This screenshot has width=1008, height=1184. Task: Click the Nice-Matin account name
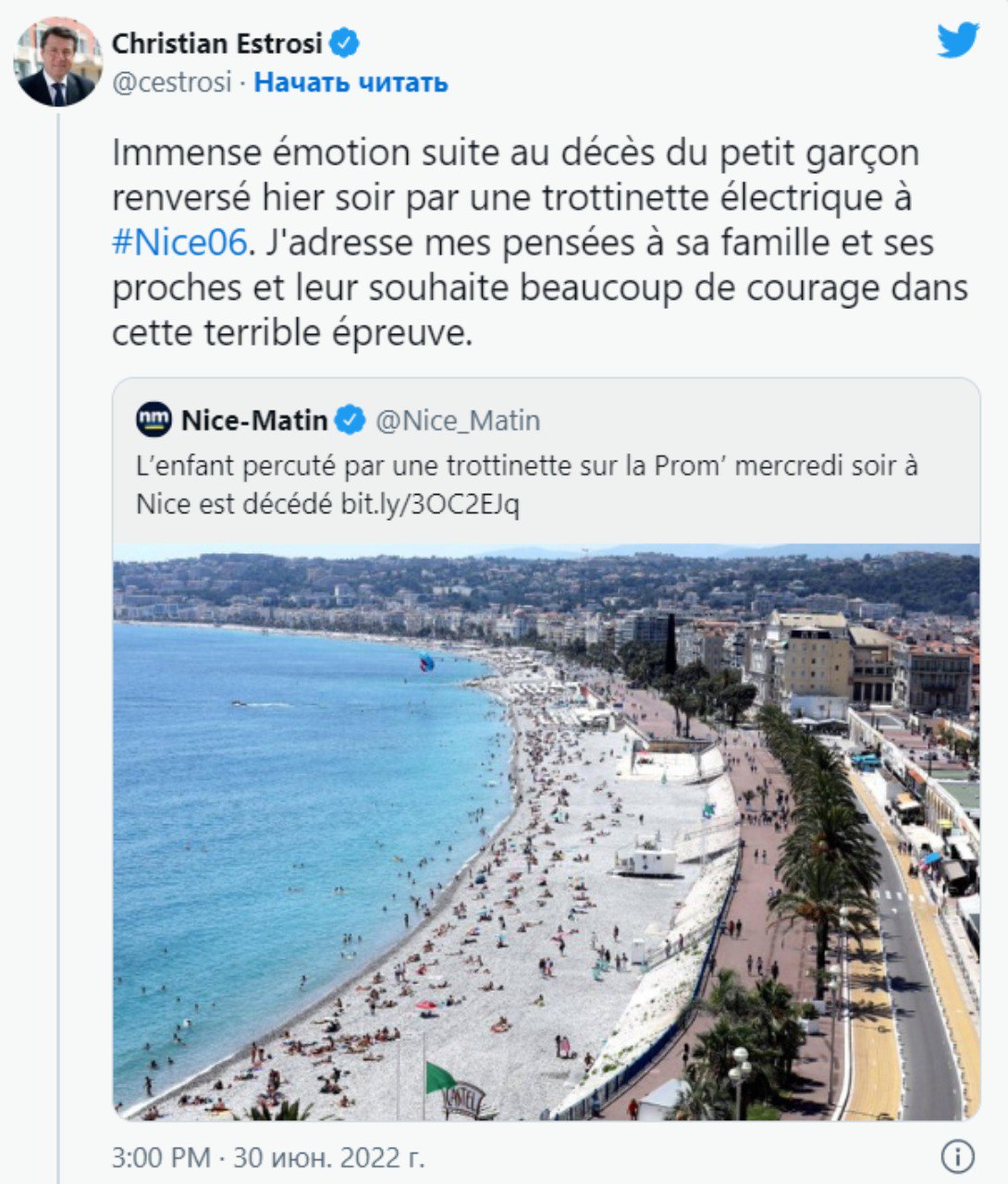[254, 421]
